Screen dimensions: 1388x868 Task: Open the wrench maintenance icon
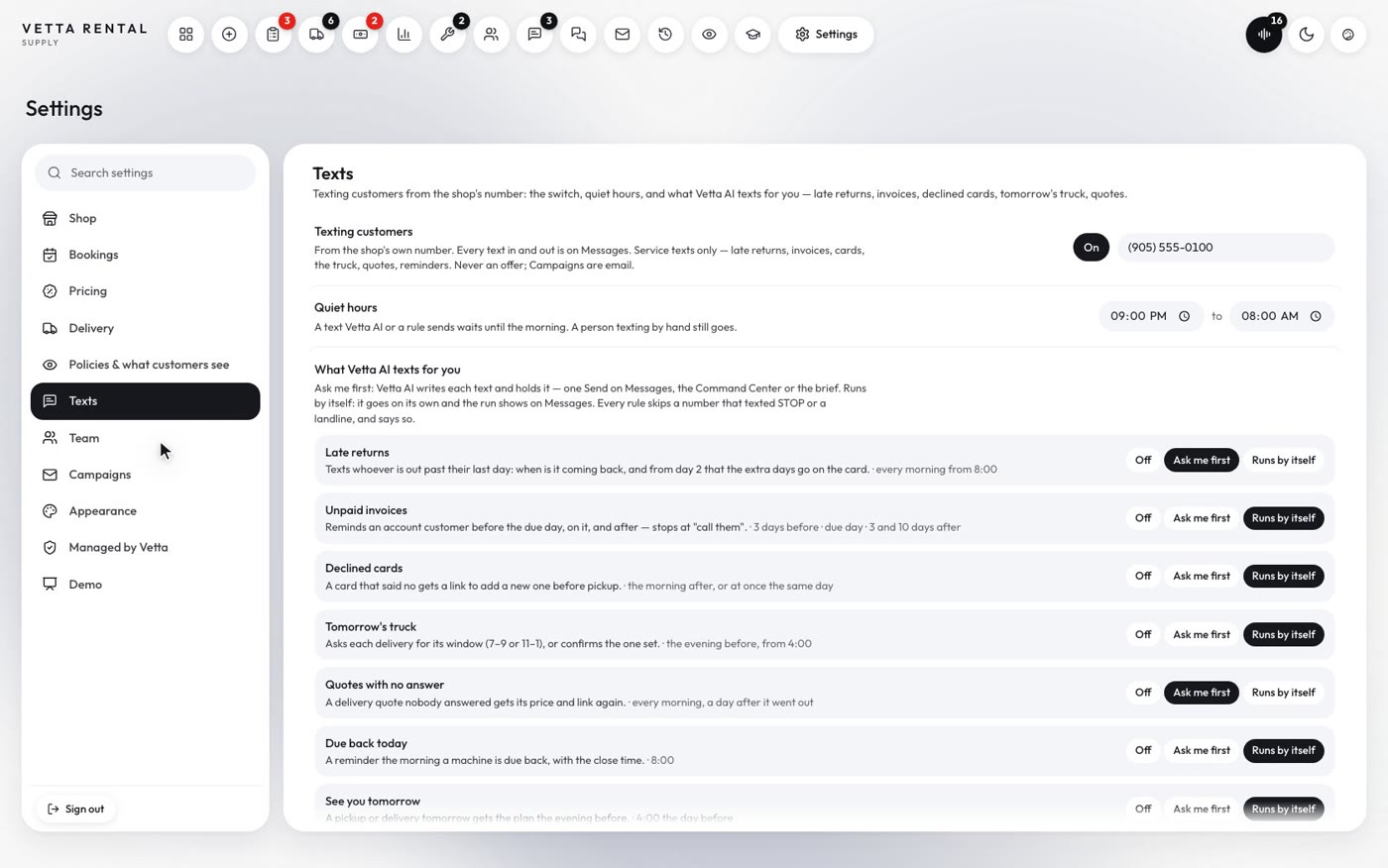447,35
